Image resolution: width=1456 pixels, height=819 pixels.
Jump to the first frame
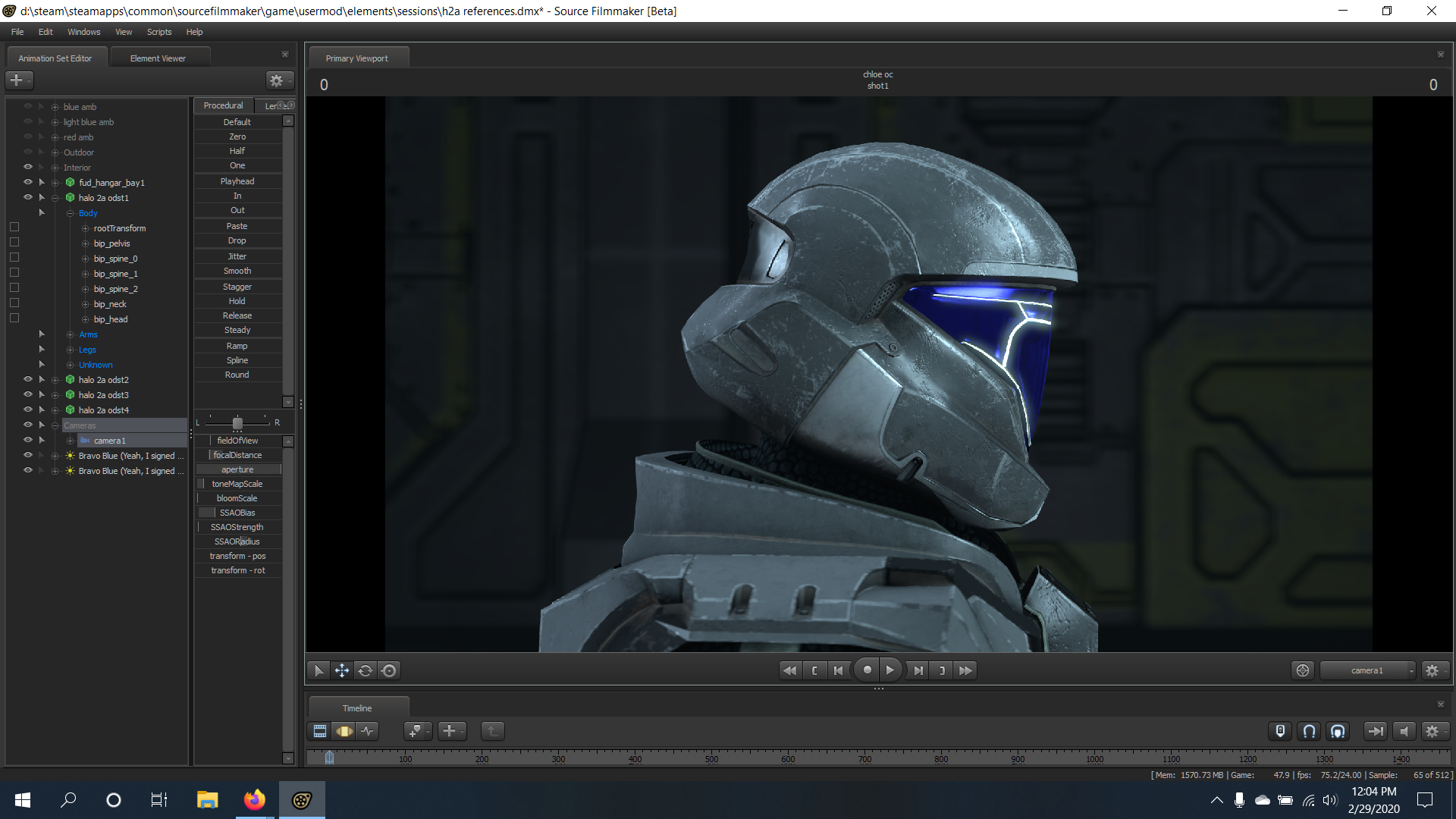838,670
